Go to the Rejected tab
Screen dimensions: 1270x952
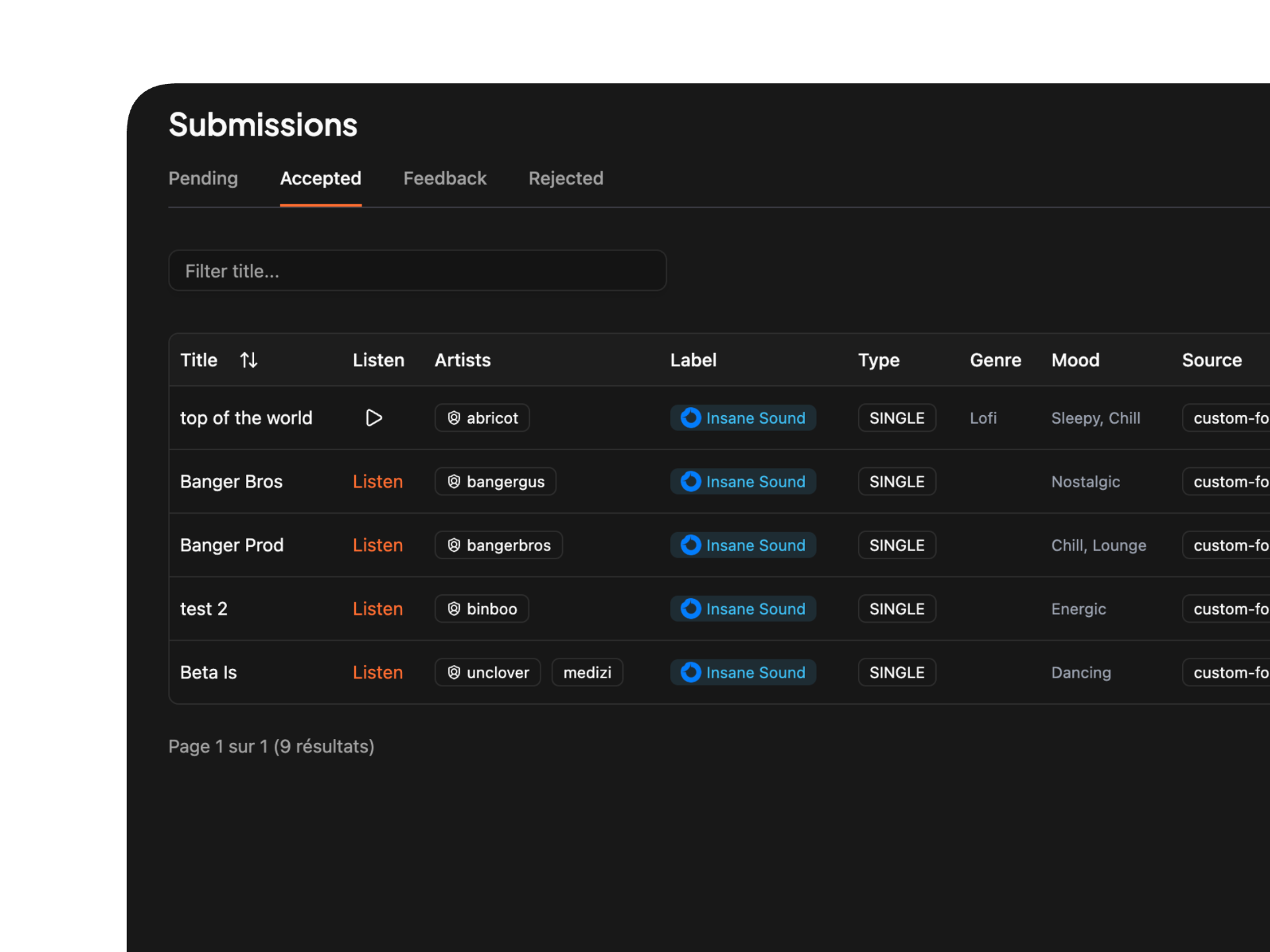point(566,178)
